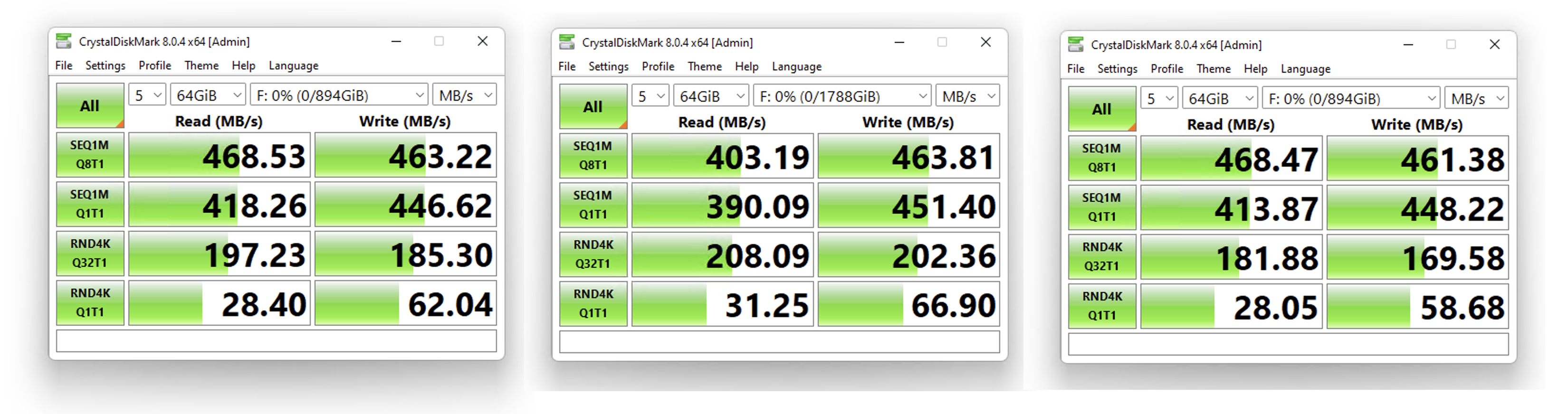Start RND4K Q1T1 test in middle window
The width and height of the screenshot is (1568, 414).
pos(593,303)
